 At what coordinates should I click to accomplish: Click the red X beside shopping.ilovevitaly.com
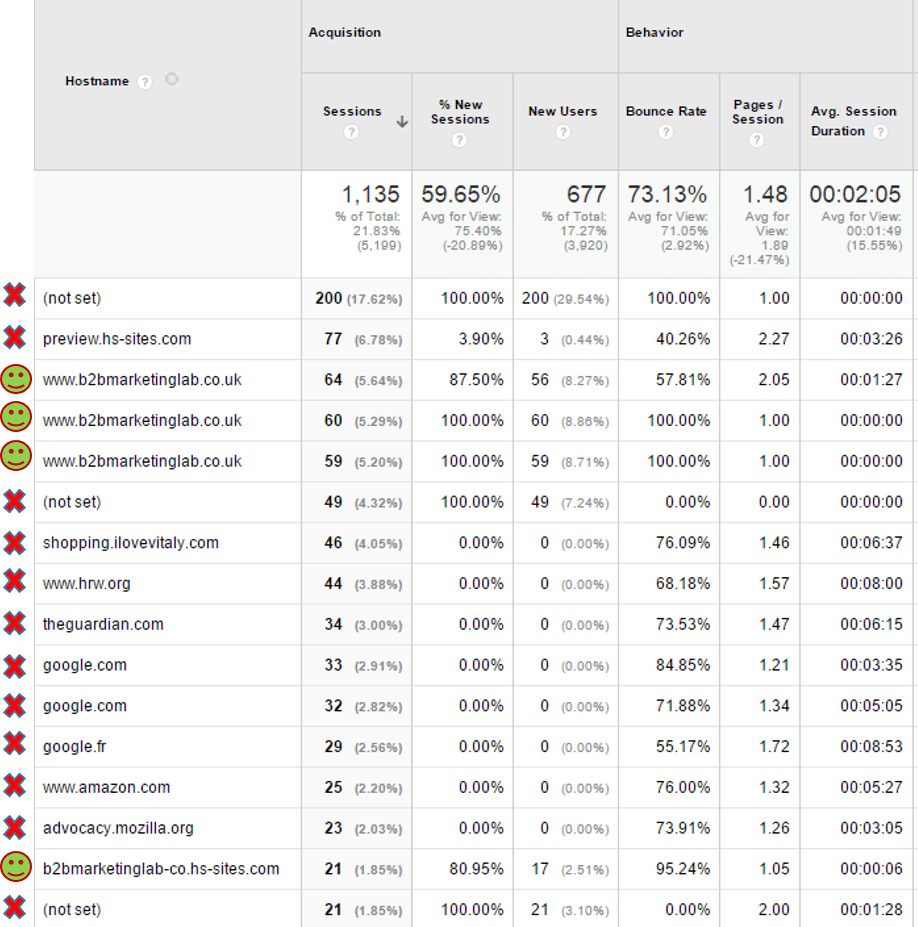click(x=15, y=542)
